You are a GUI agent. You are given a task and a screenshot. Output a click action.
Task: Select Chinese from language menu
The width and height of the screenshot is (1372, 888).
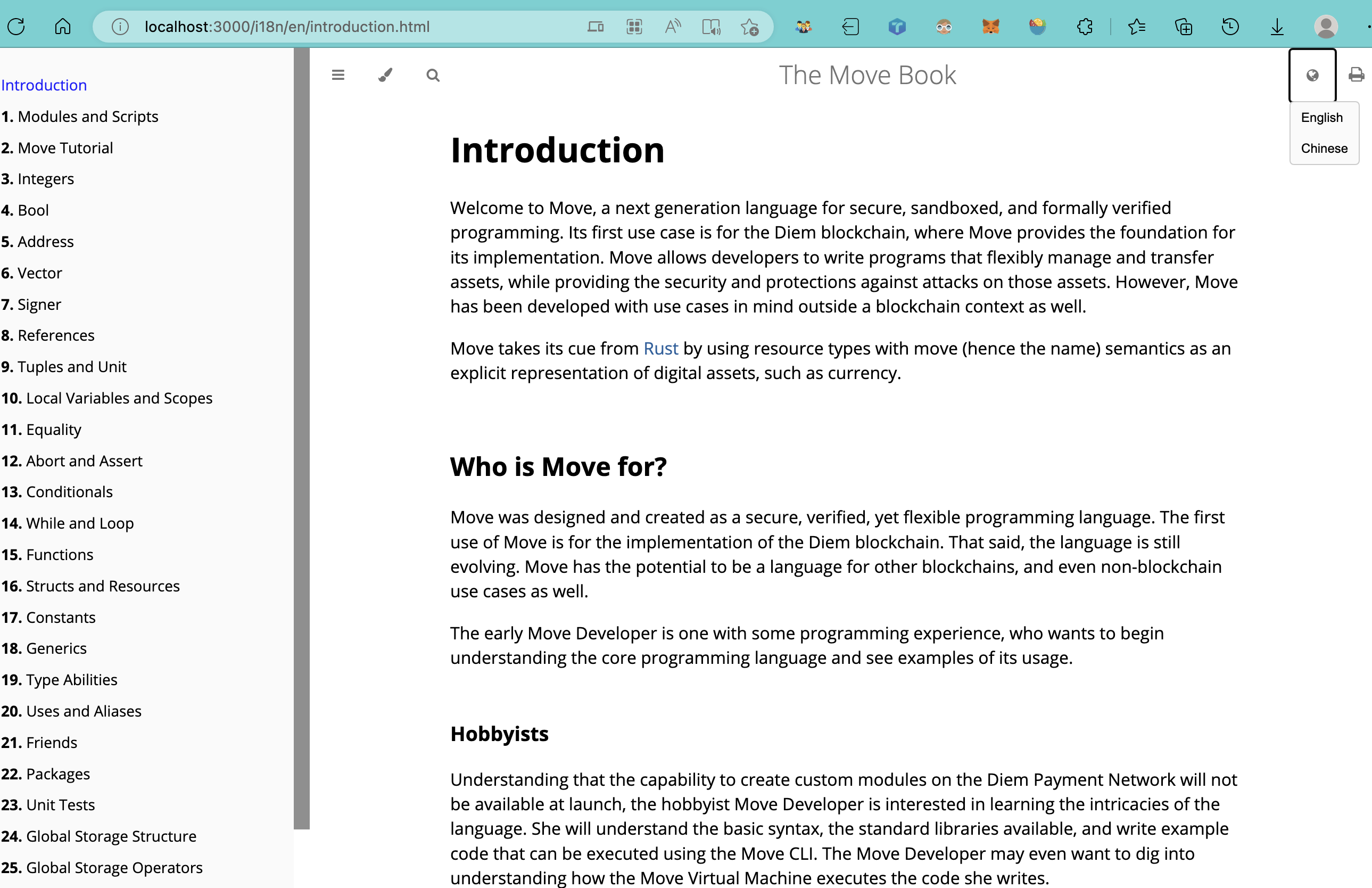tap(1324, 149)
